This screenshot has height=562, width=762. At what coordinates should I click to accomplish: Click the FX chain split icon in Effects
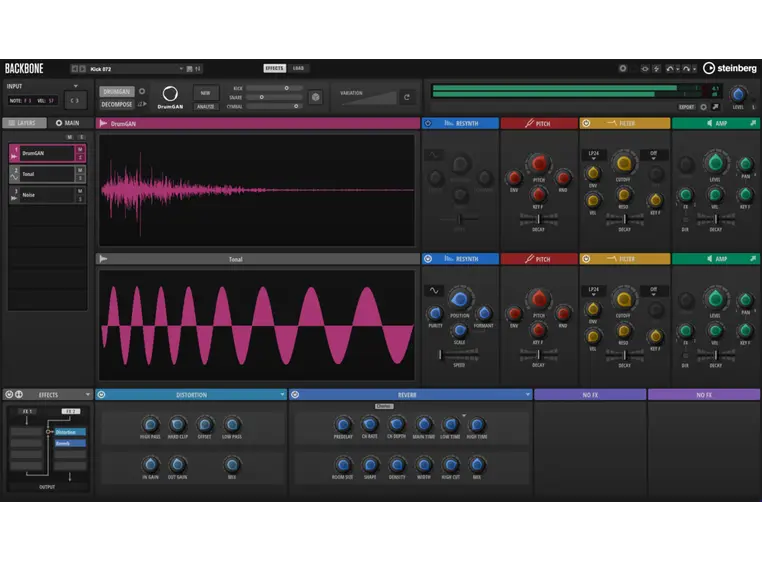(x=19, y=394)
